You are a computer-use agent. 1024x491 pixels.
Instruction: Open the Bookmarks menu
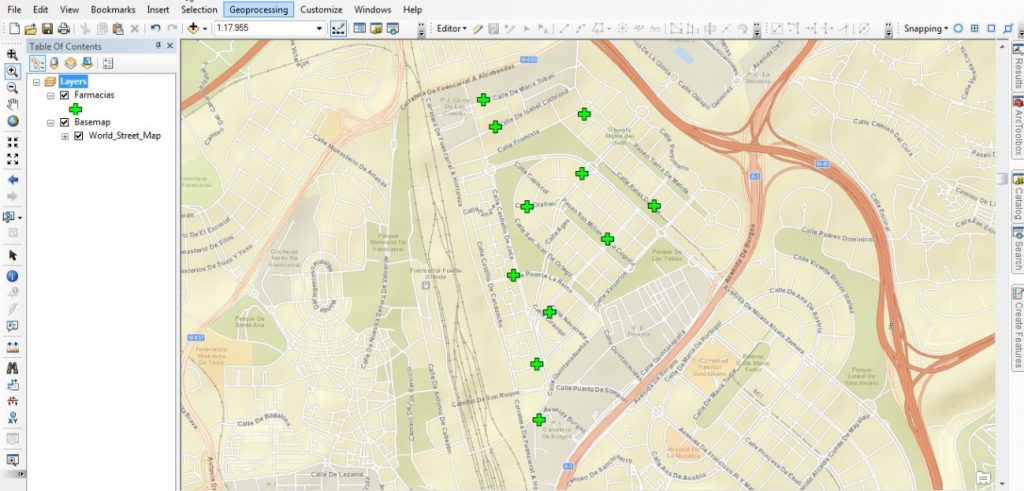tap(113, 9)
